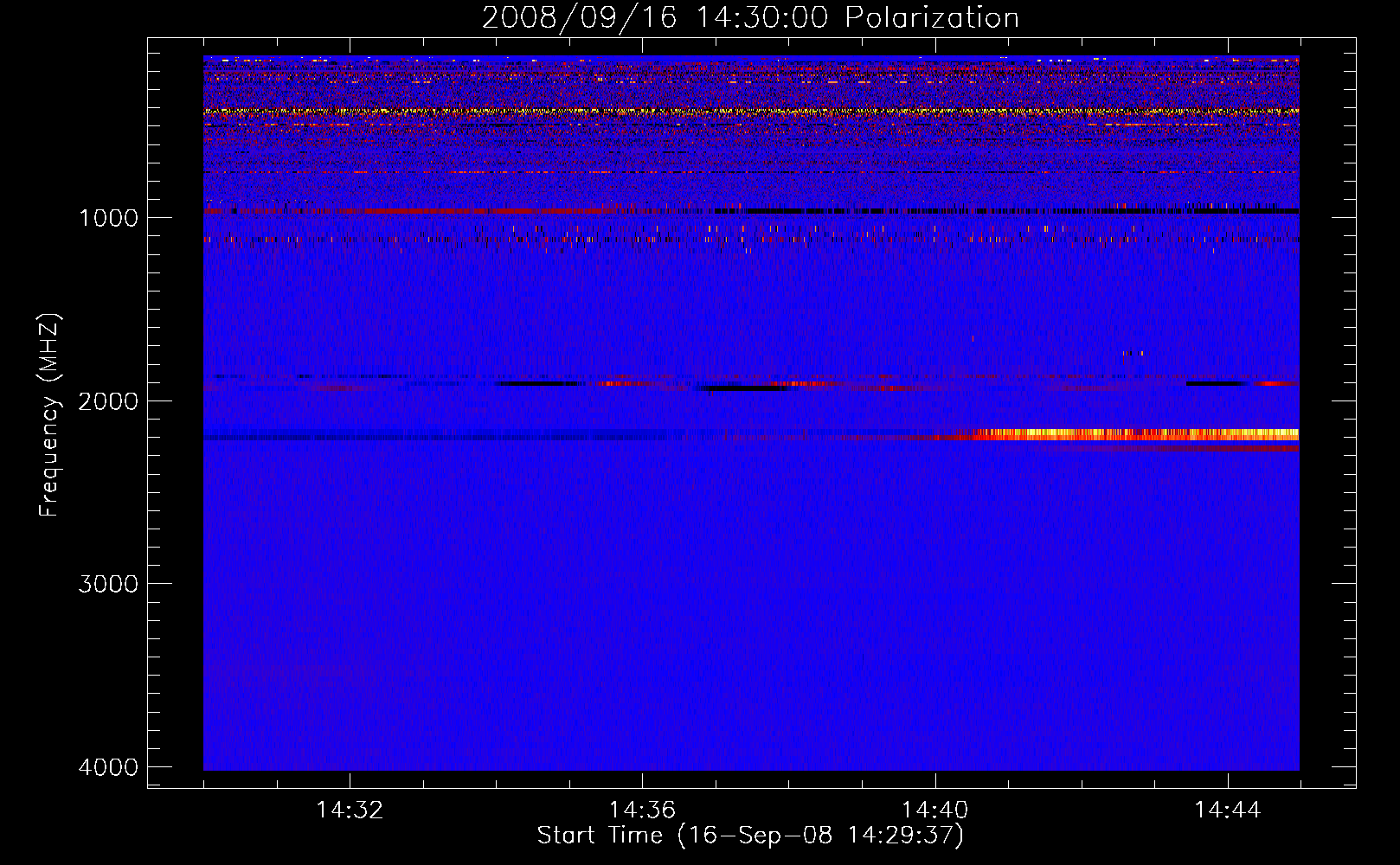The image size is (1400, 865).
Task: Click the 14:44 time tick label
Action: point(1228,811)
